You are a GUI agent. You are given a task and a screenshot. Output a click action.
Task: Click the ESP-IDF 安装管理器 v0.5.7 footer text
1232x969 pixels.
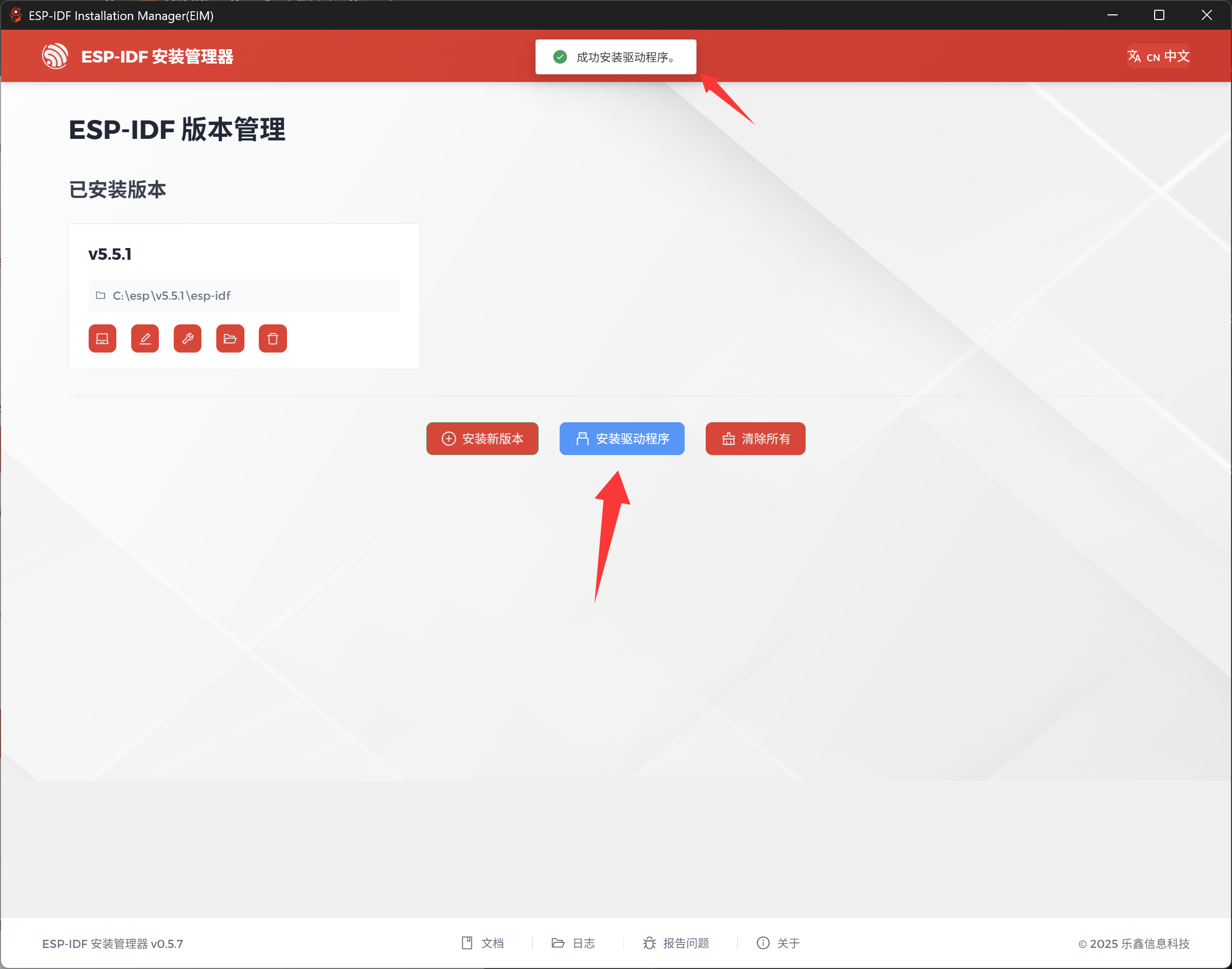(112, 943)
